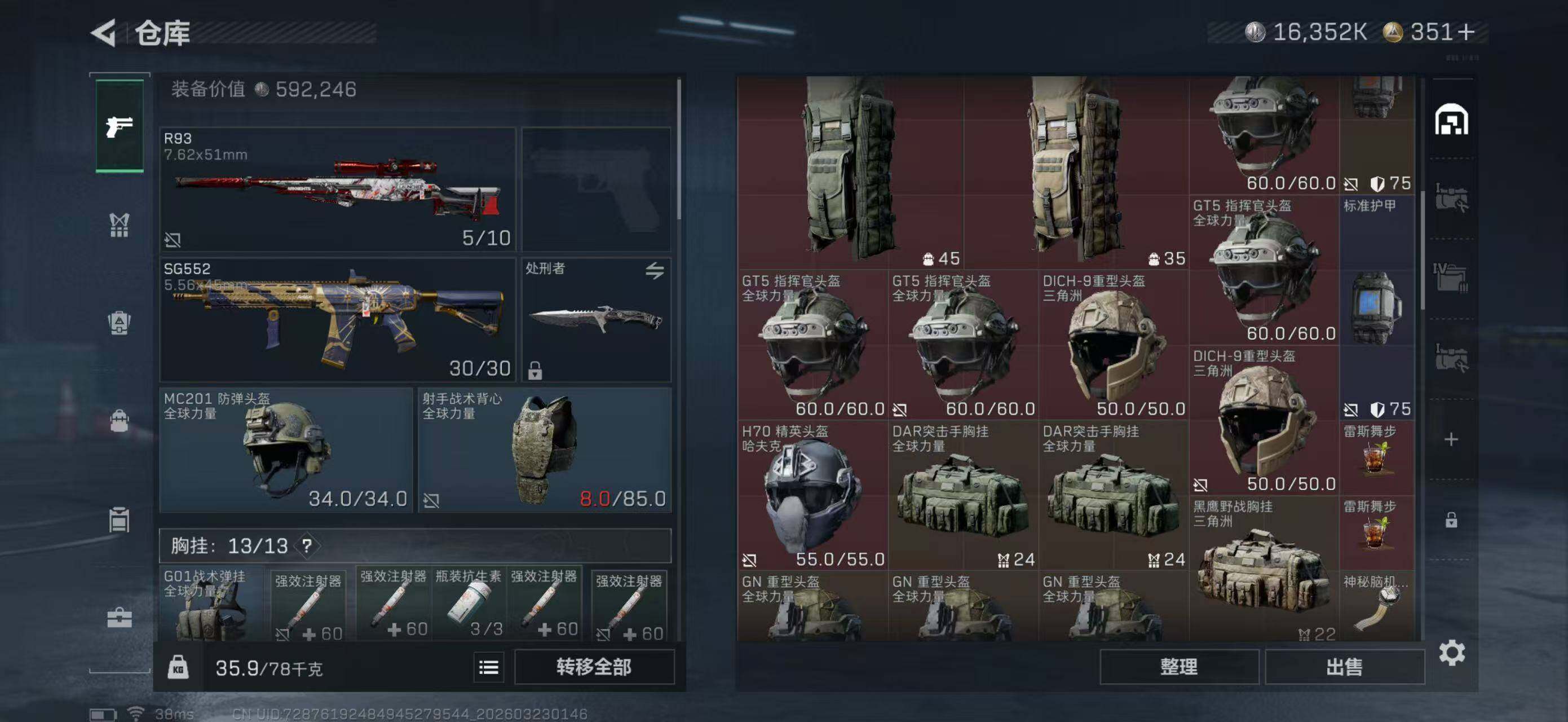Click the stash vertical scrollbar

(1422, 249)
